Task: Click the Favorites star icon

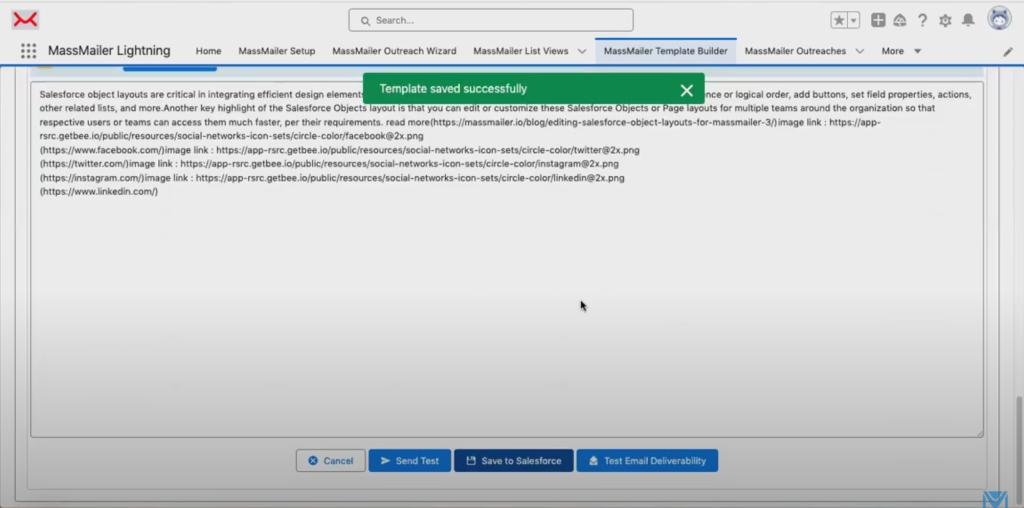Action: tap(839, 20)
